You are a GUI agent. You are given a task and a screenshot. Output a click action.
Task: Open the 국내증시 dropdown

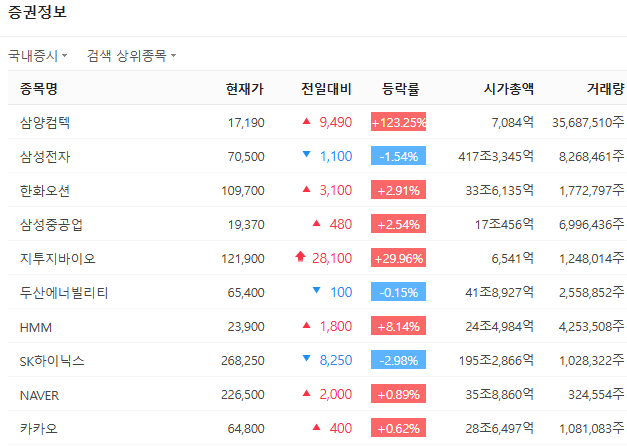click(x=38, y=56)
